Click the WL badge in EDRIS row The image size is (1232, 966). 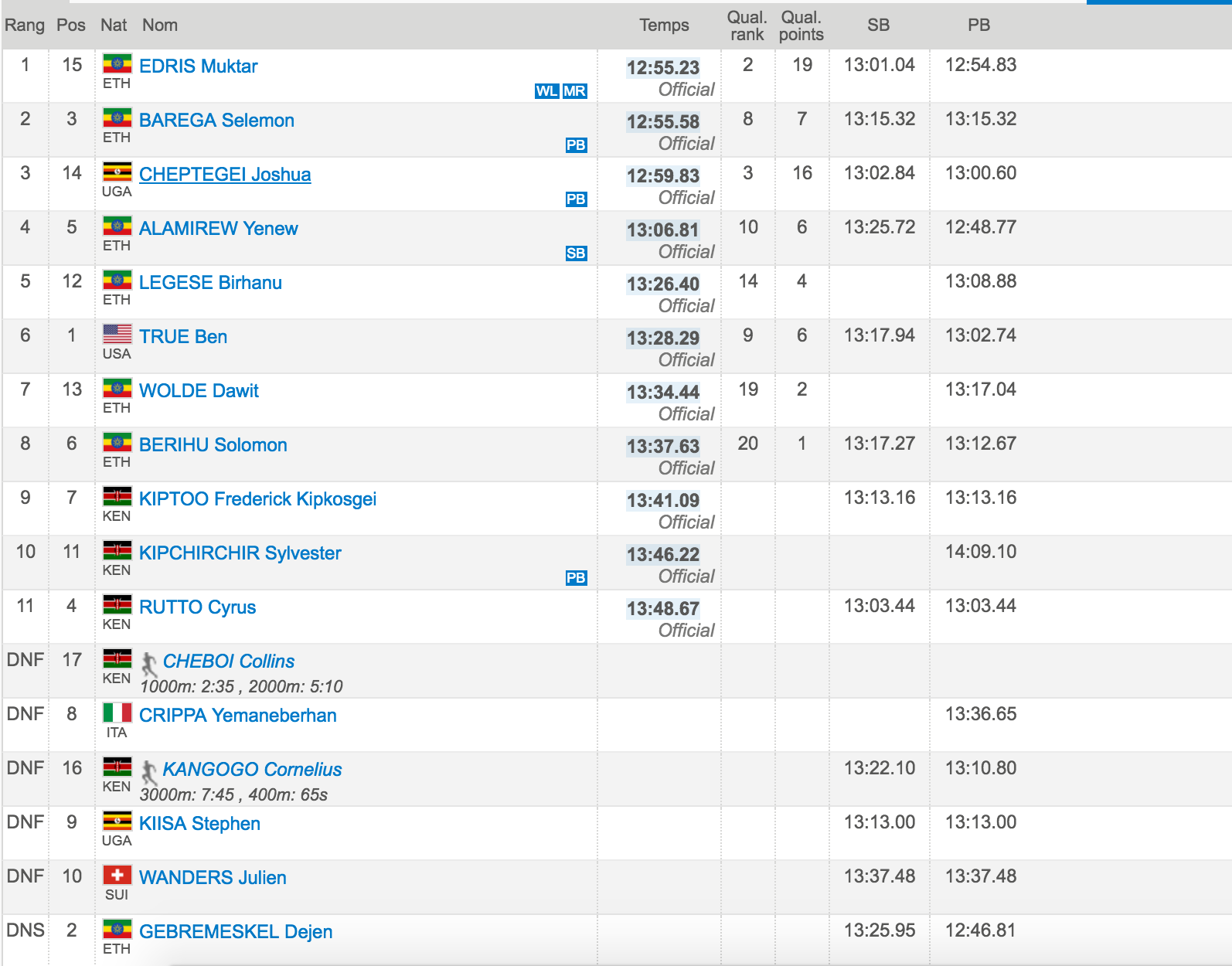click(546, 91)
